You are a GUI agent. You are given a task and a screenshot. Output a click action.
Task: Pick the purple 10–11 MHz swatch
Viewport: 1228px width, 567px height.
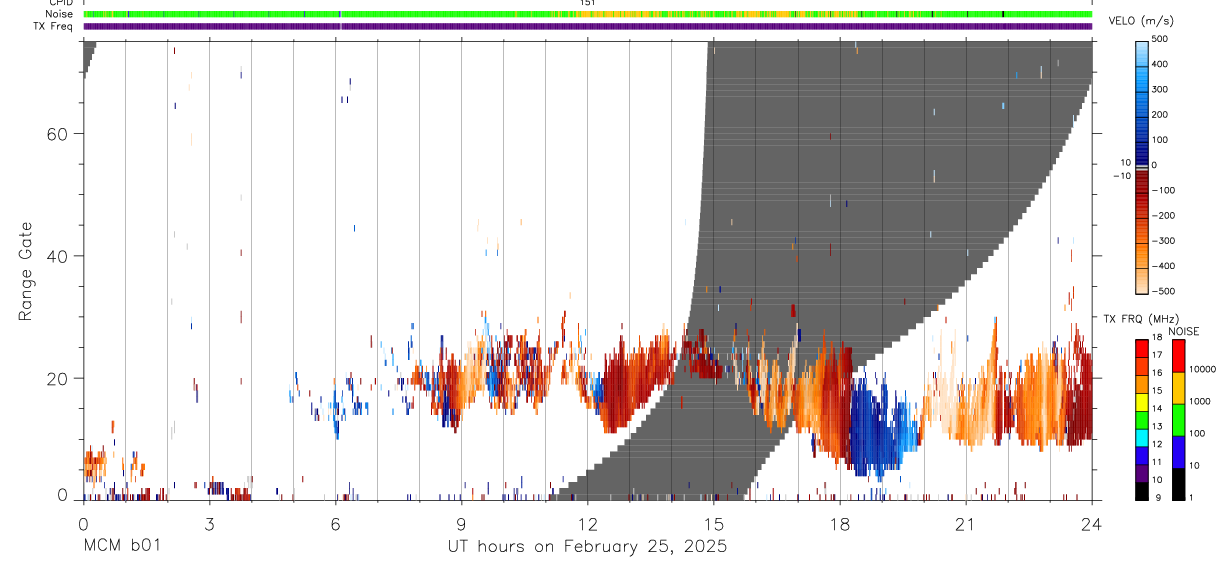pyautogui.click(x=1141, y=473)
